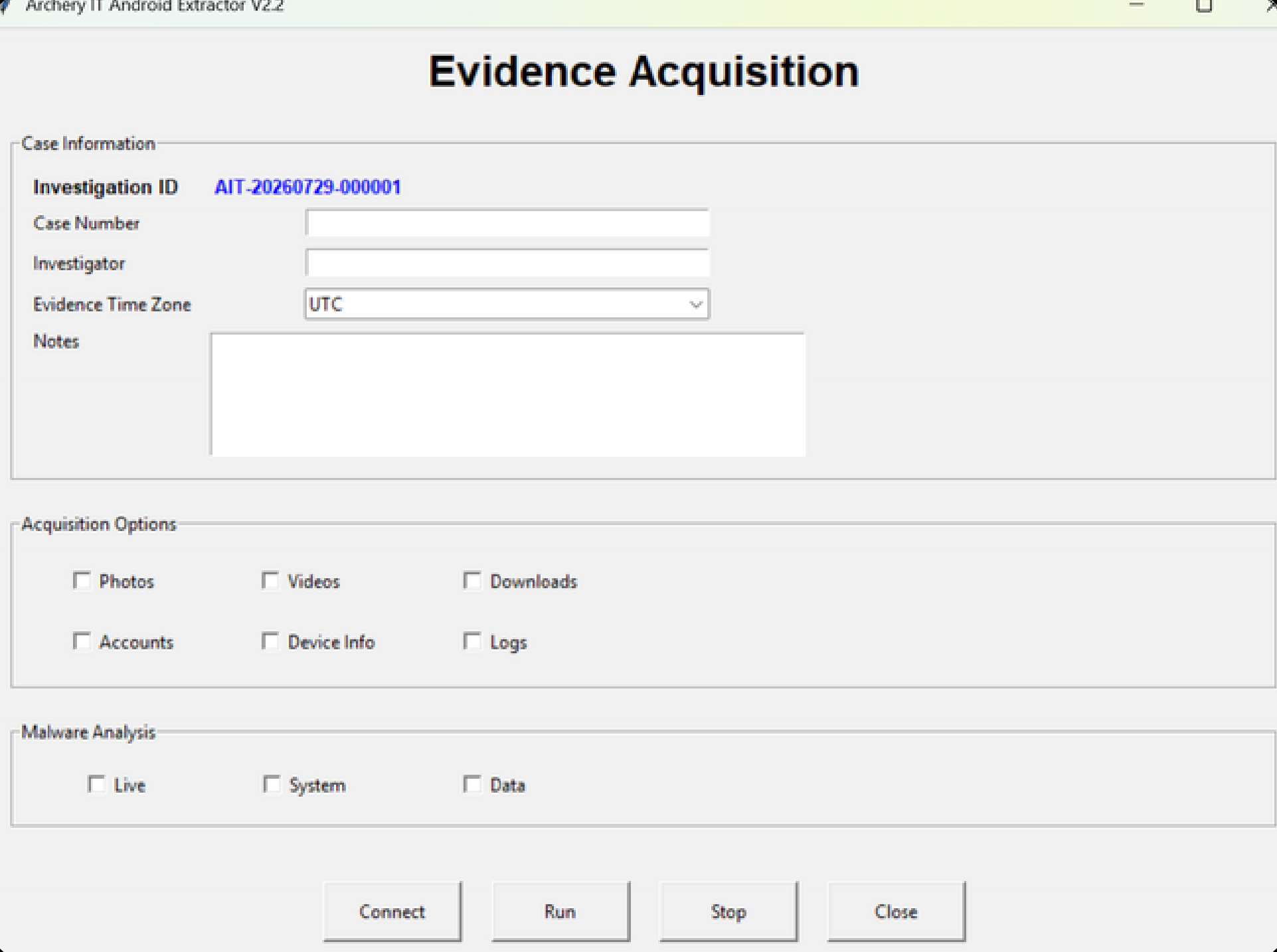Select the Investigation ID value AIT-20260729-000001

point(307,187)
